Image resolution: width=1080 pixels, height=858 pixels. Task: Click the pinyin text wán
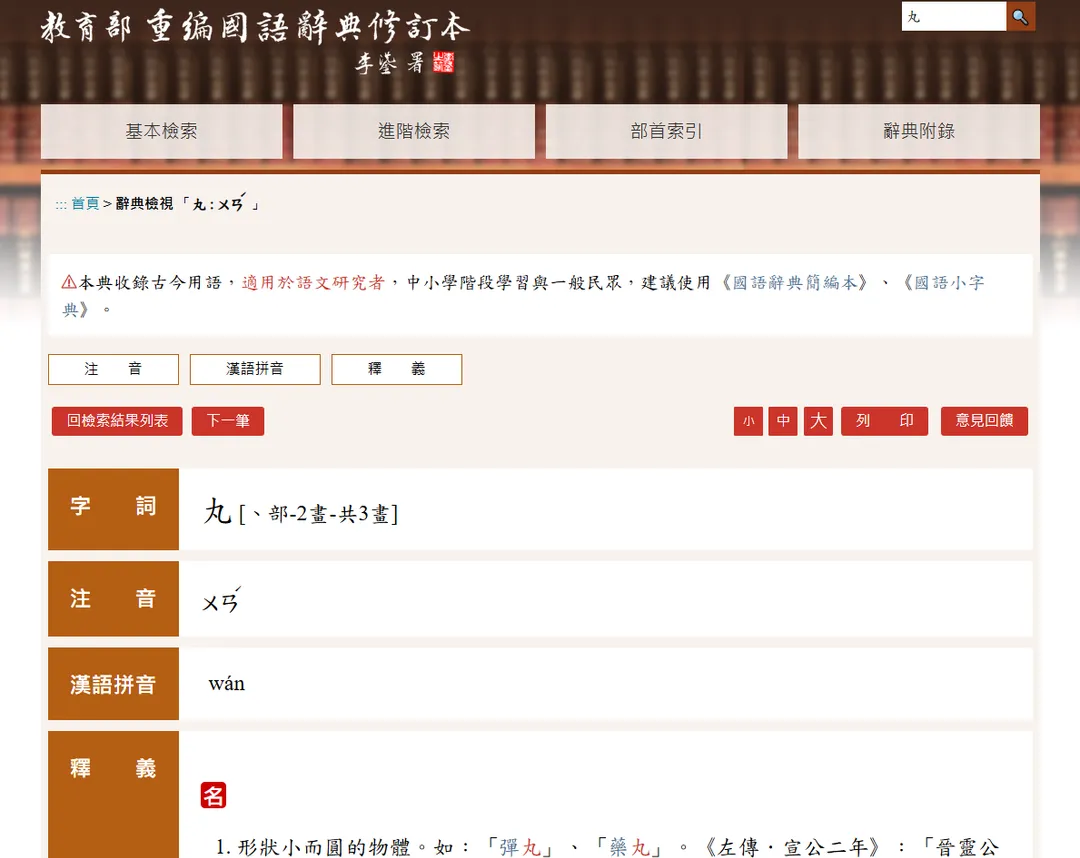[x=227, y=684]
